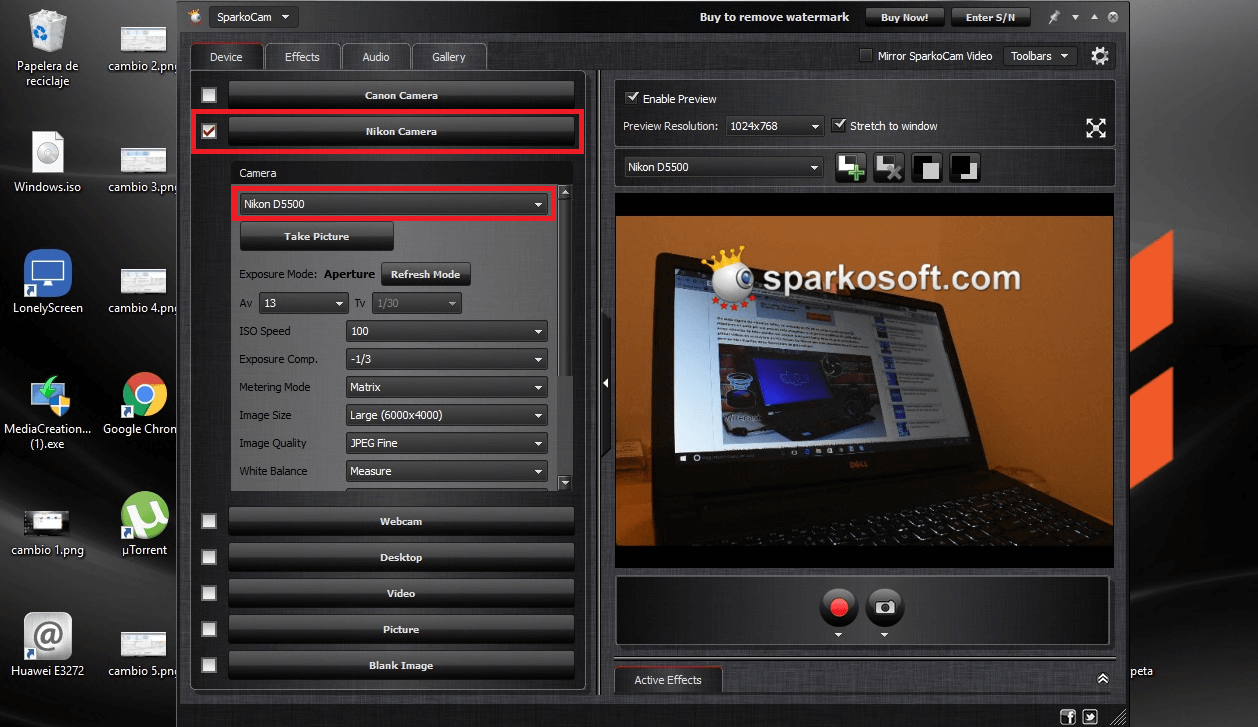Screen dimensions: 1258x727
Task: Select the Papelera de reciclaje desktop icon
Action: tap(48, 47)
